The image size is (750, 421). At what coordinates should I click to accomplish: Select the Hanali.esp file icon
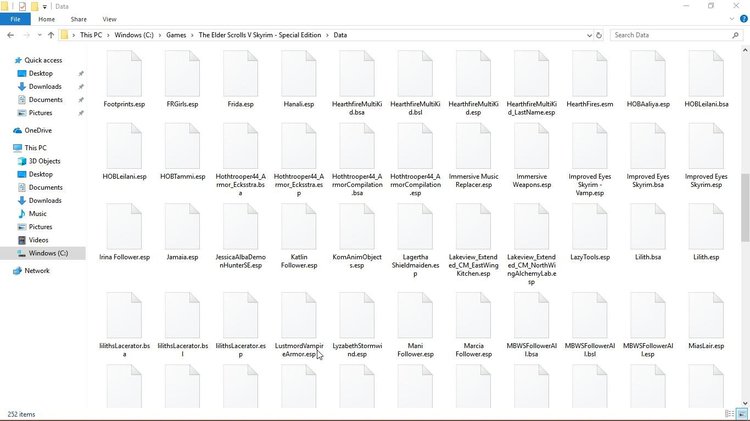click(x=299, y=74)
